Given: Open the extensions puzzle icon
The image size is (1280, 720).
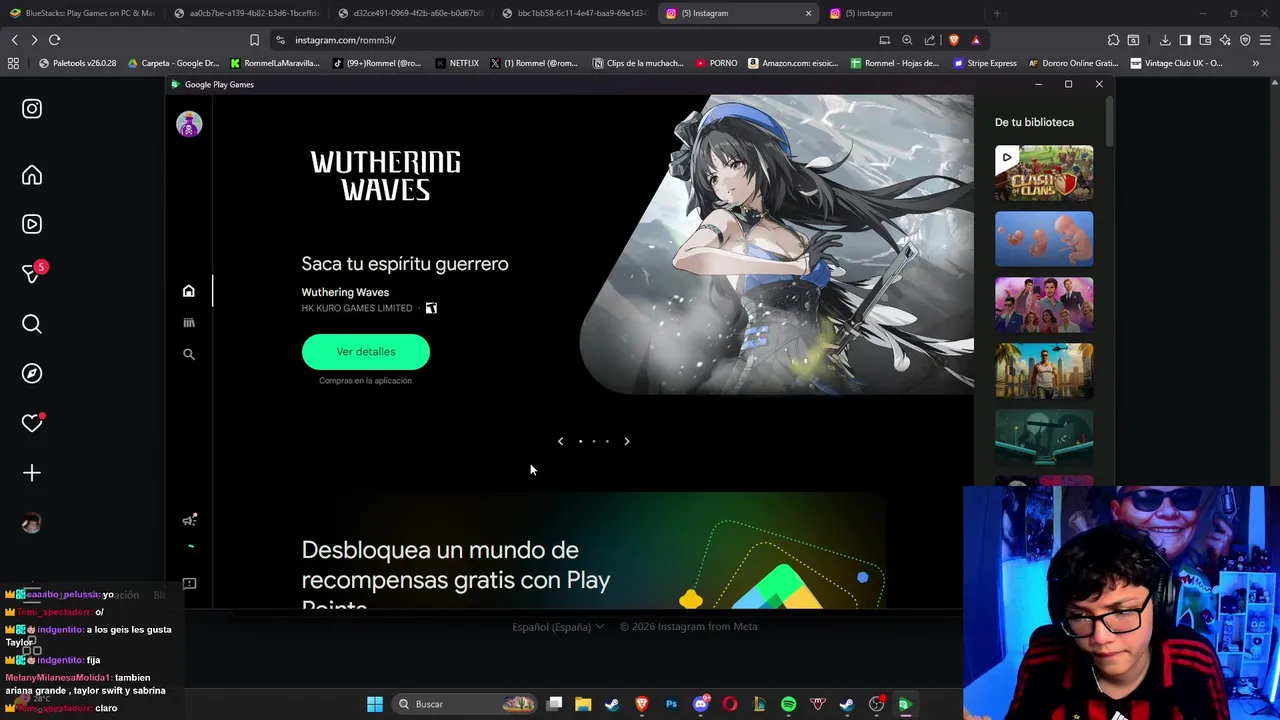Looking at the screenshot, I should (x=1113, y=40).
